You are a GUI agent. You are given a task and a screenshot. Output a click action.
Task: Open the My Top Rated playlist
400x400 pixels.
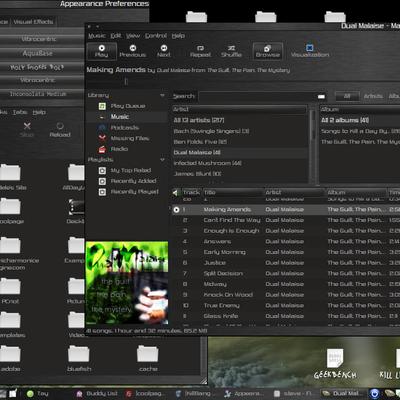click(x=127, y=170)
